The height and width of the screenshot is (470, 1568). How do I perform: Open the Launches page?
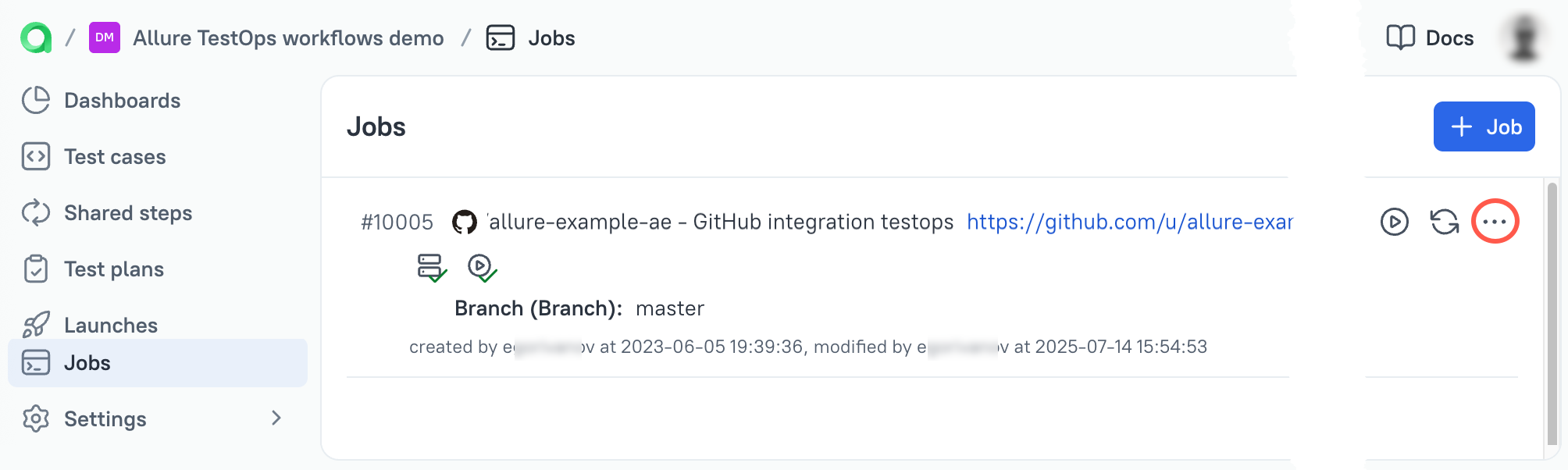[x=110, y=325]
